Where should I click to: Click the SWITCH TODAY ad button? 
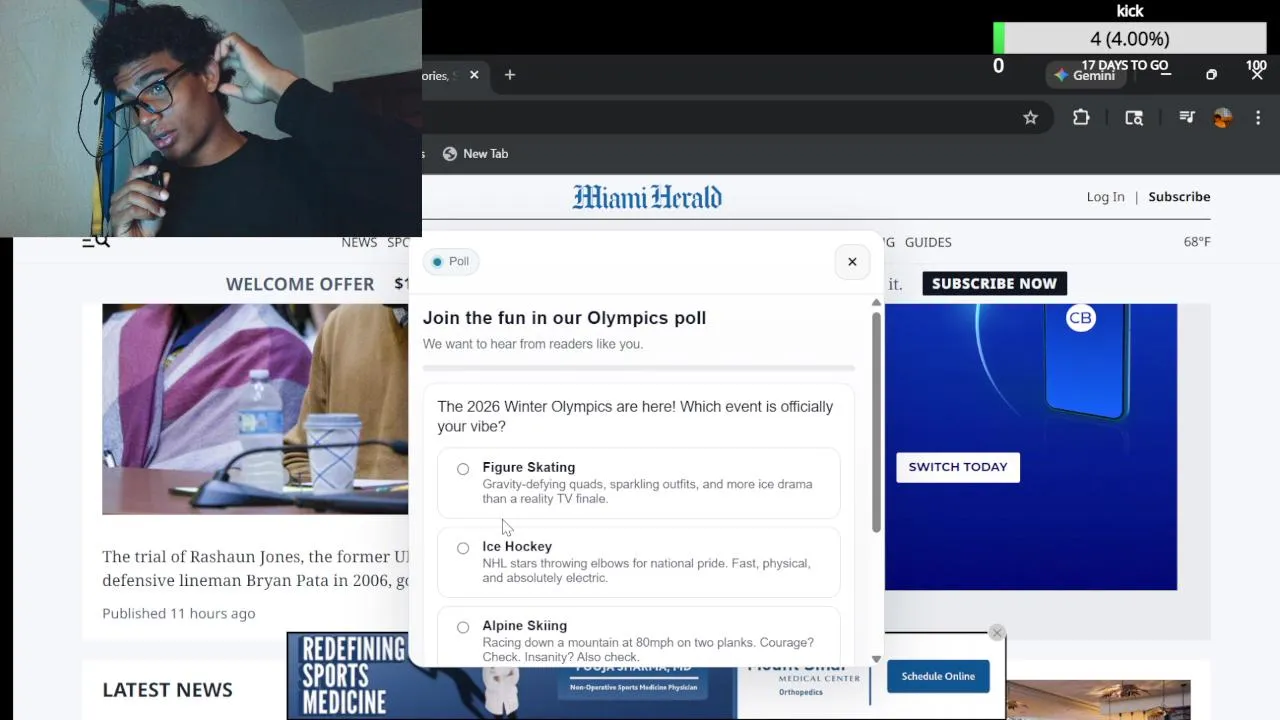click(958, 467)
